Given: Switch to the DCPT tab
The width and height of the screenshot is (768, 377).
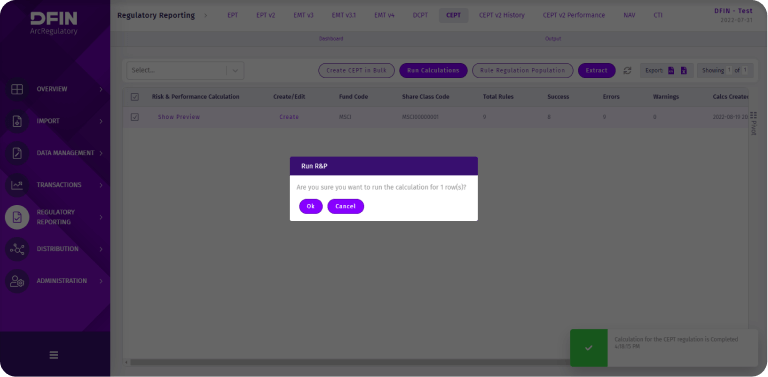Looking at the screenshot, I should (x=420, y=16).
